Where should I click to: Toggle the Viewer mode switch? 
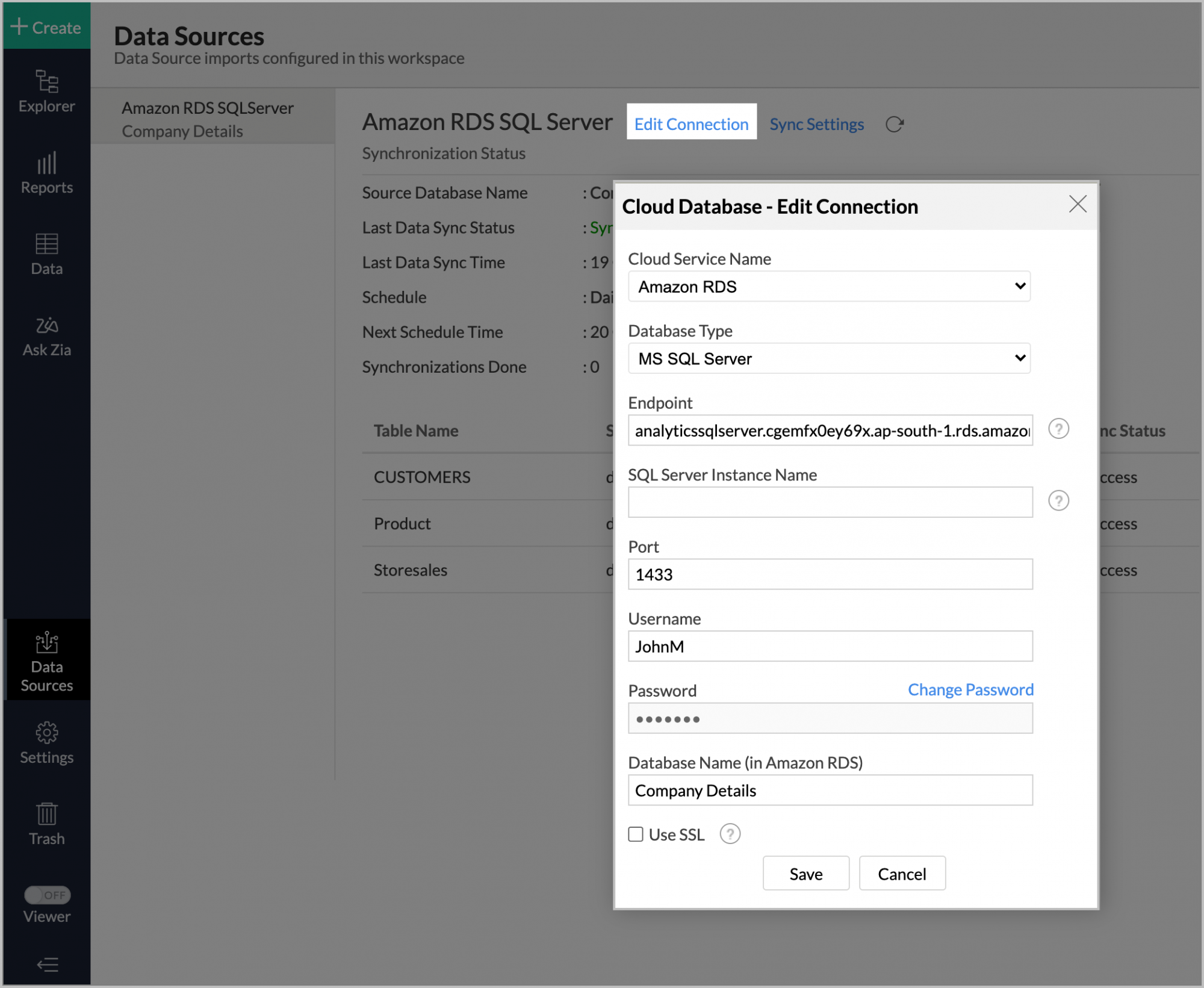point(48,895)
